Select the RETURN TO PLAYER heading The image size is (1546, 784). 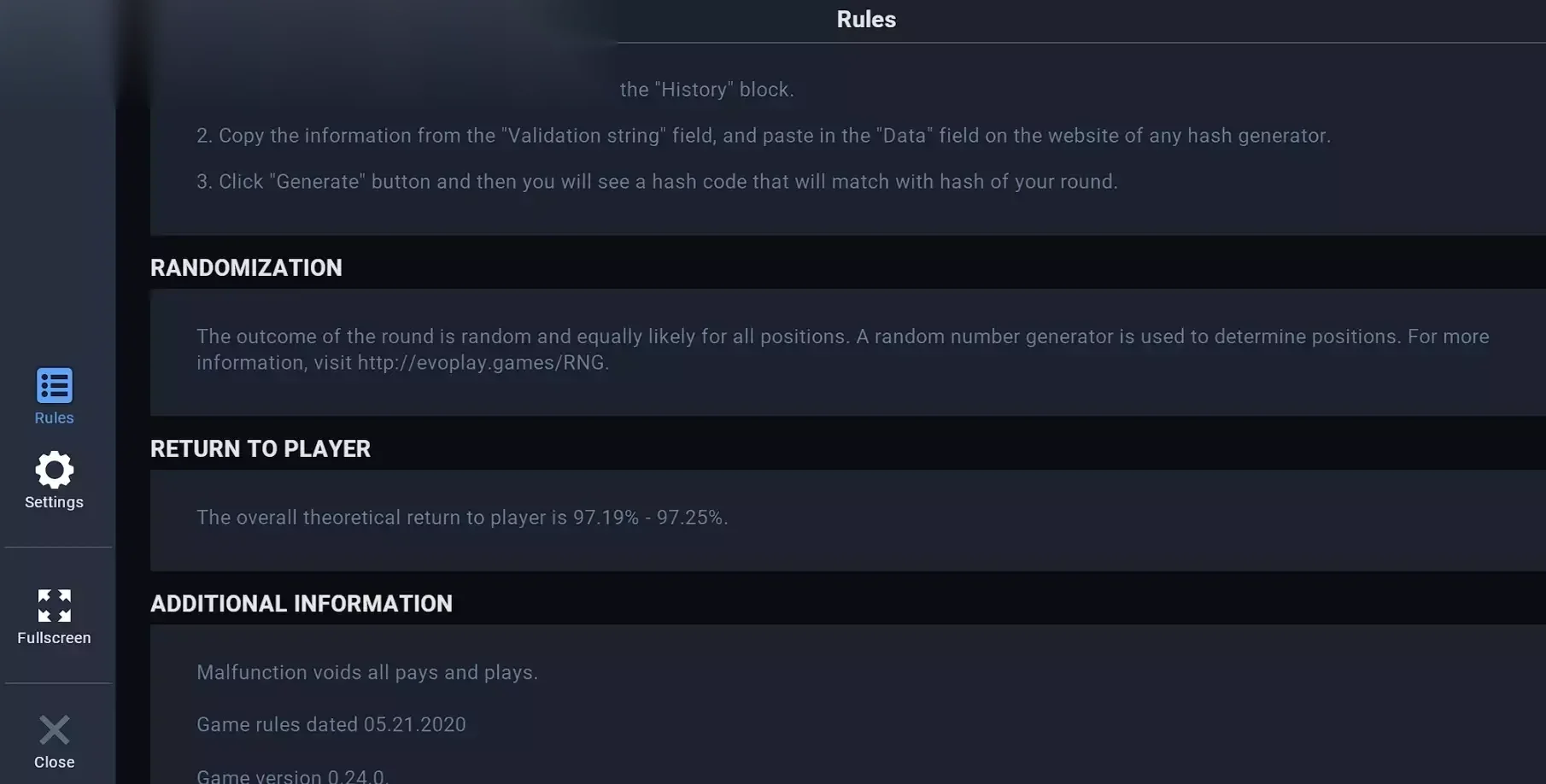pyautogui.click(x=261, y=449)
